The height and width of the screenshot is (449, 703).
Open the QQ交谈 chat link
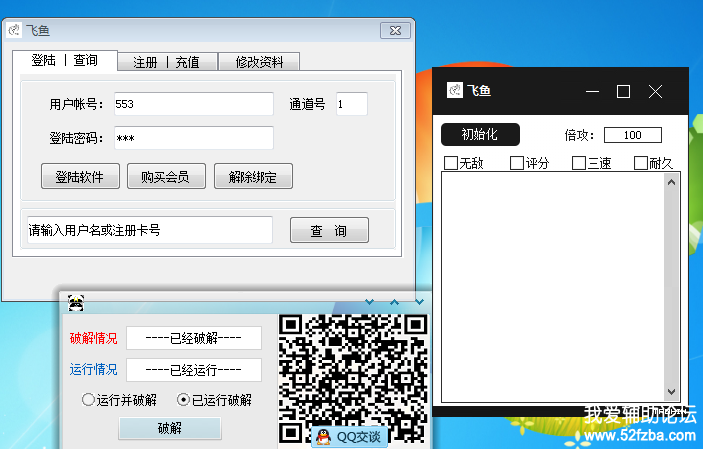350,436
